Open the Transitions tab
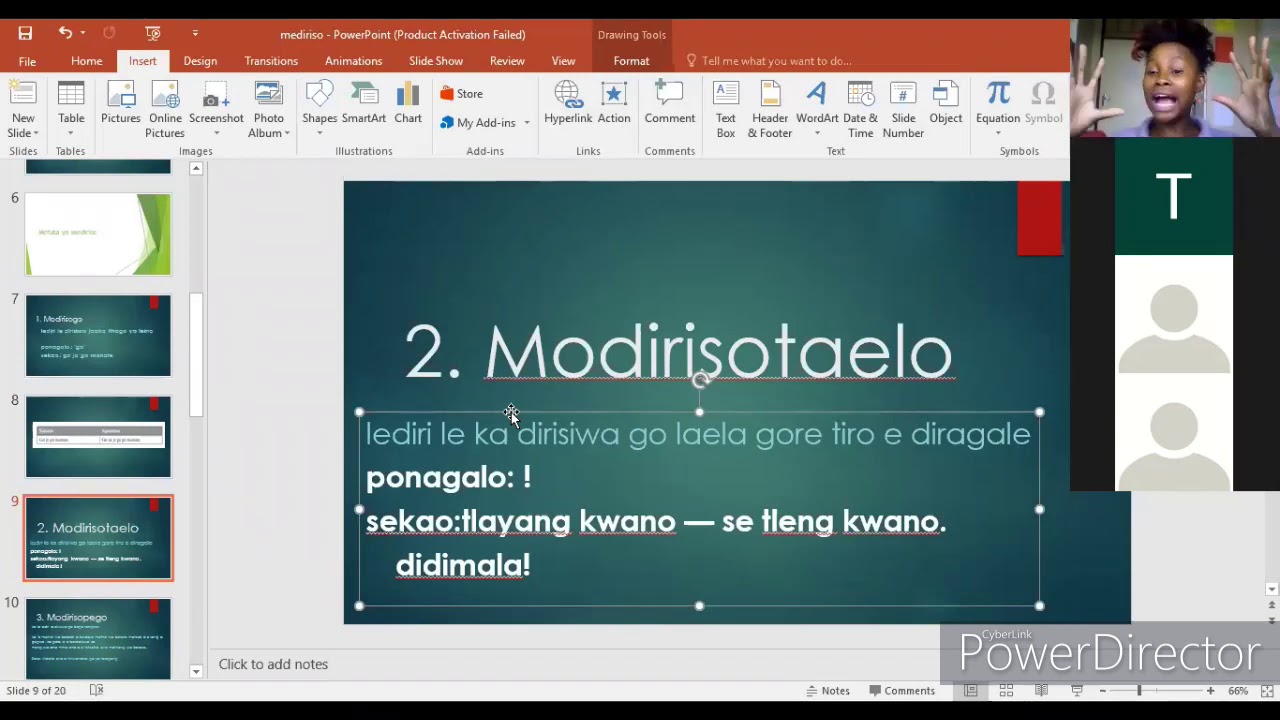This screenshot has height=720, width=1280. click(271, 61)
